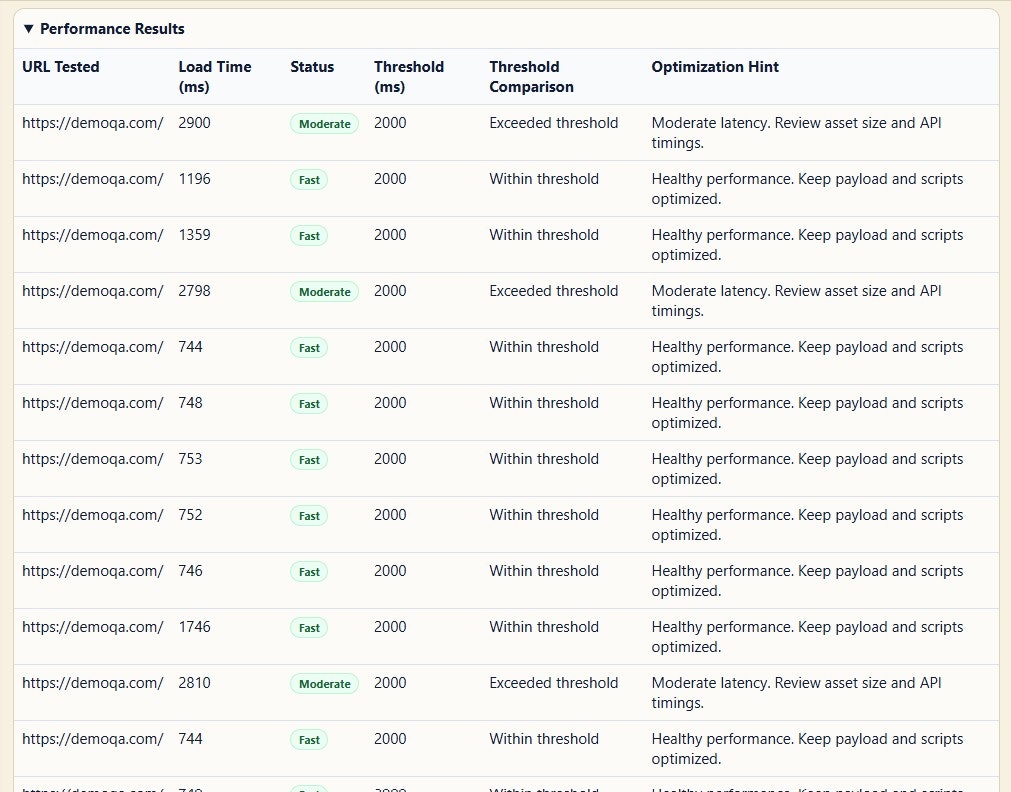
Task: Sort the table by URL Tested column
Action: (61, 67)
